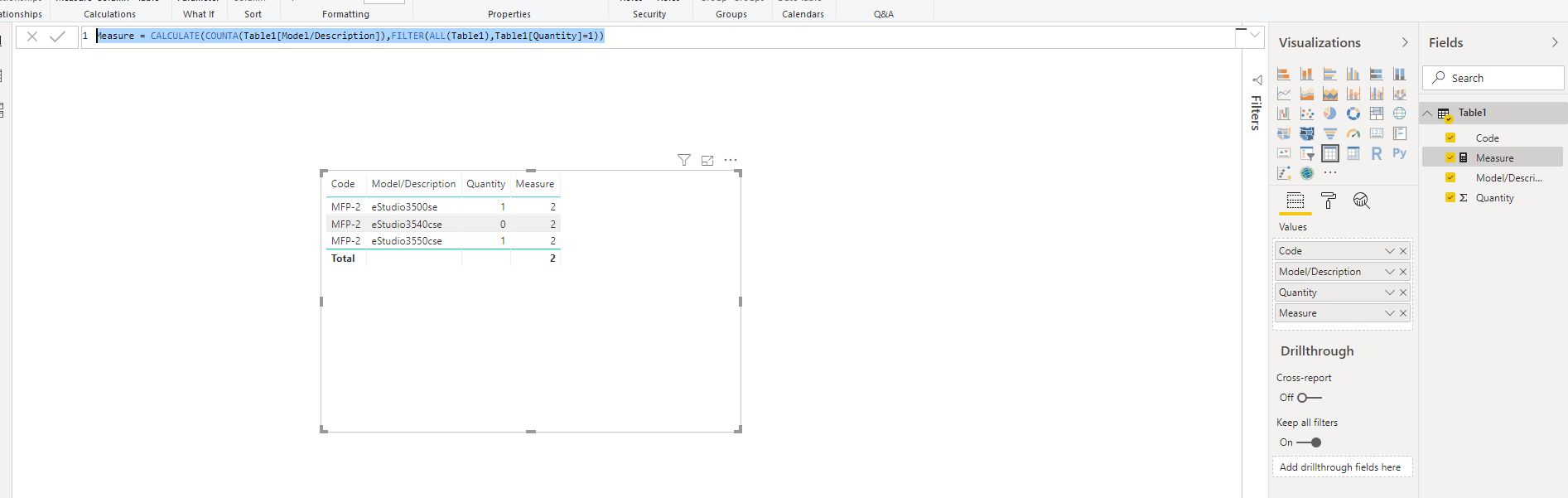Toggle Cross-report drillthrough switch
1568x498 pixels.
(1310, 398)
